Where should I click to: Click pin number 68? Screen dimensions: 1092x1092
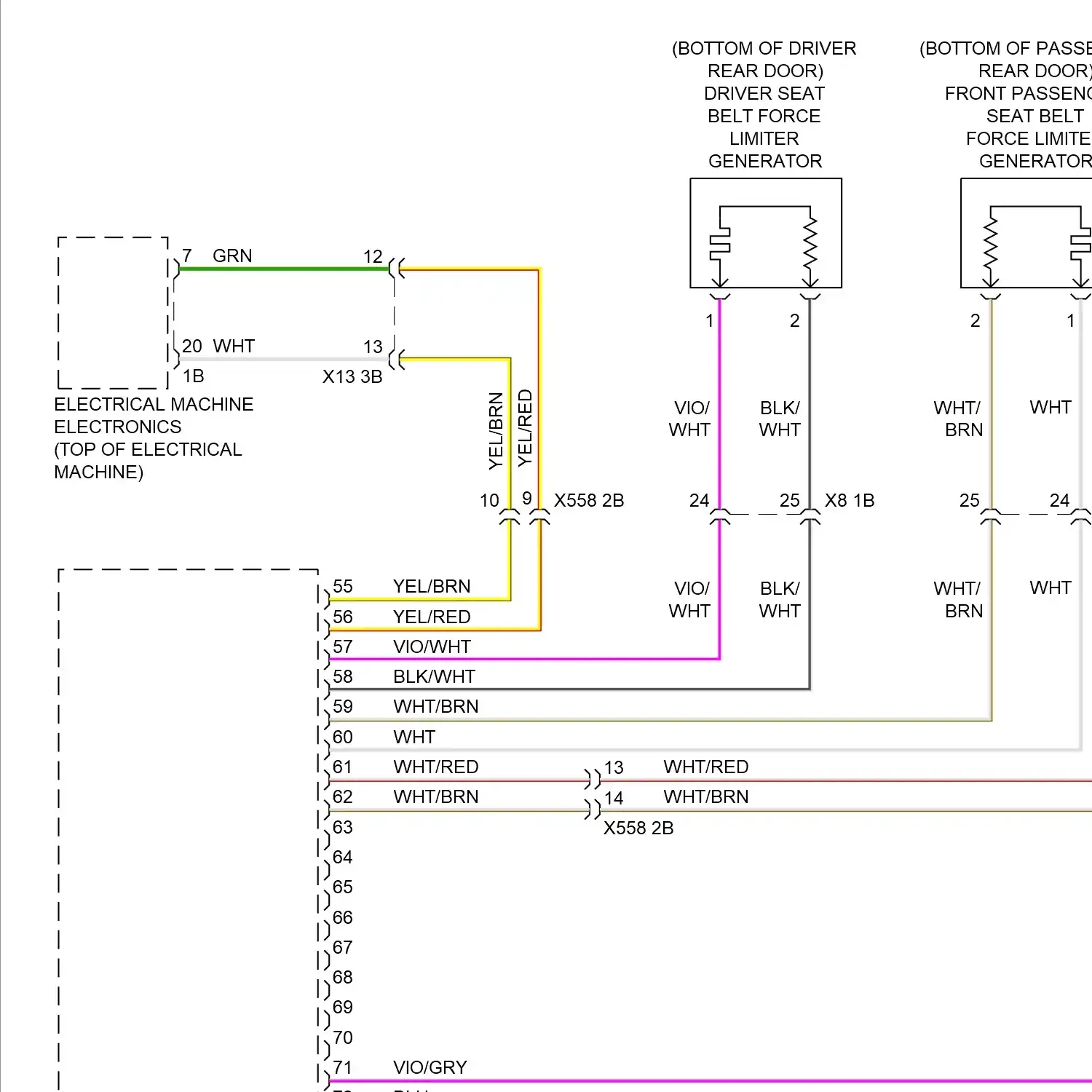click(342, 978)
